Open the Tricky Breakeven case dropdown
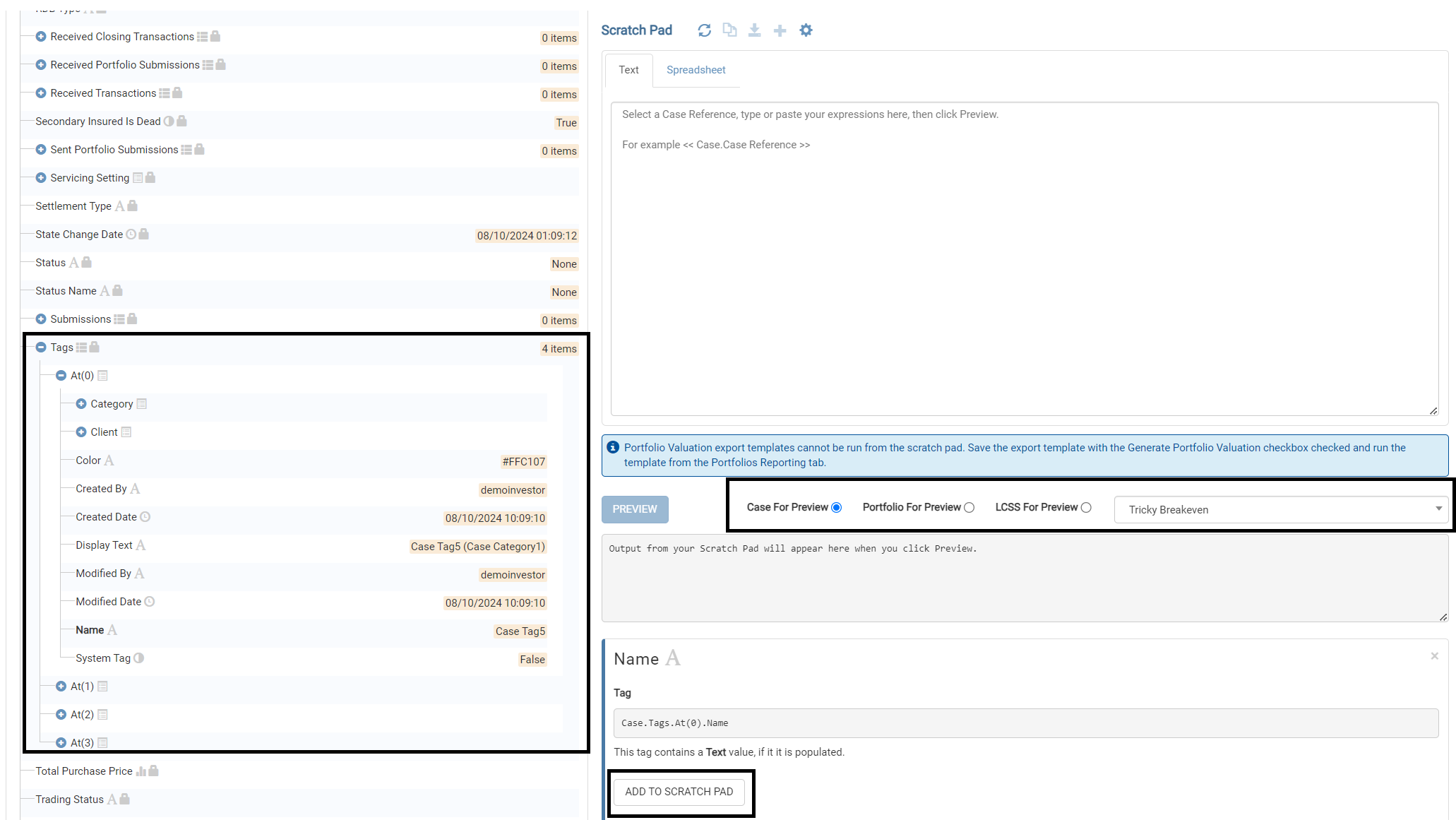 pos(1281,509)
